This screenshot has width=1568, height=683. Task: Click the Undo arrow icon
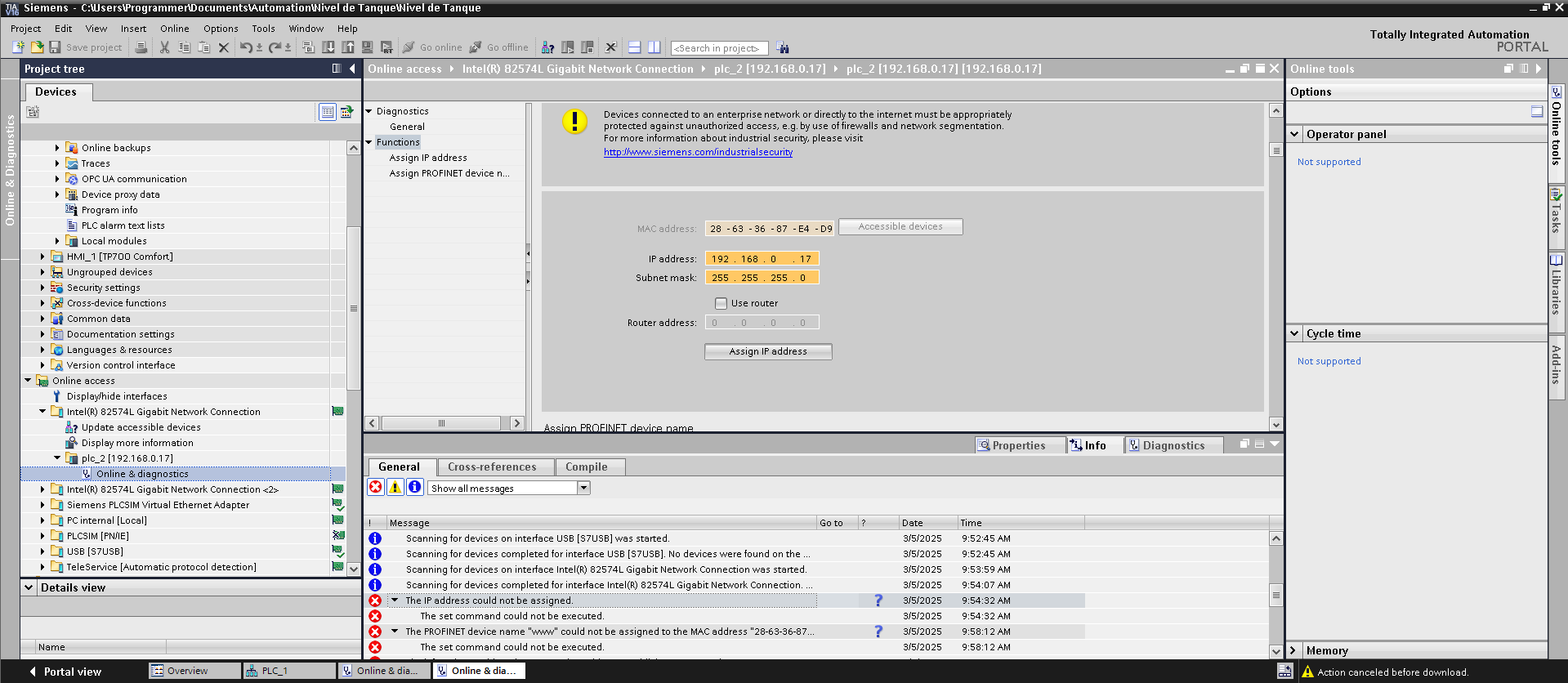pos(245,47)
